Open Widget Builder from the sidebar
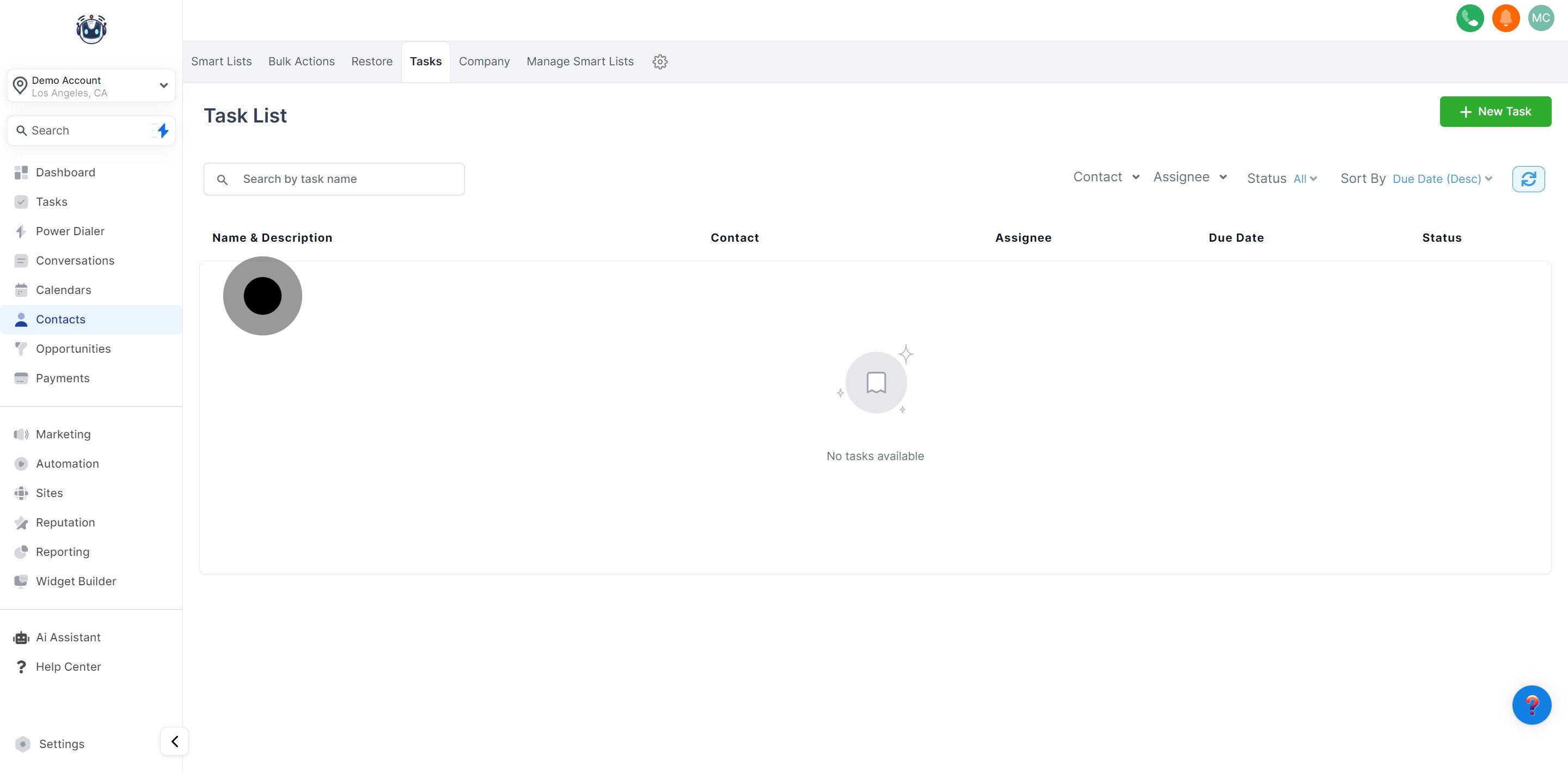This screenshot has height=772, width=1568. point(76,581)
